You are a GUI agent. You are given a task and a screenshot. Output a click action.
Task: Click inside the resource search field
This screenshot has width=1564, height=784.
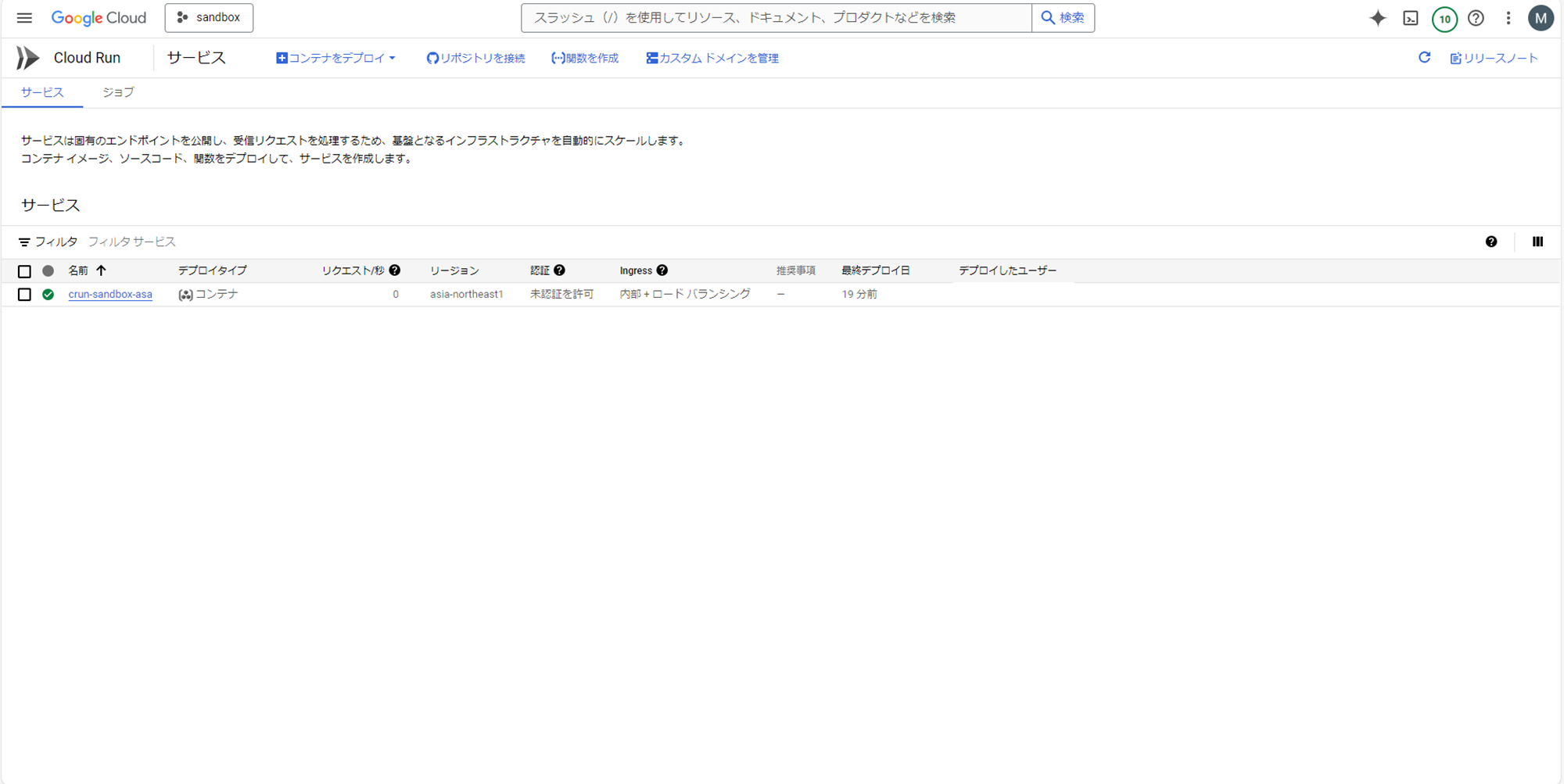pos(776,17)
